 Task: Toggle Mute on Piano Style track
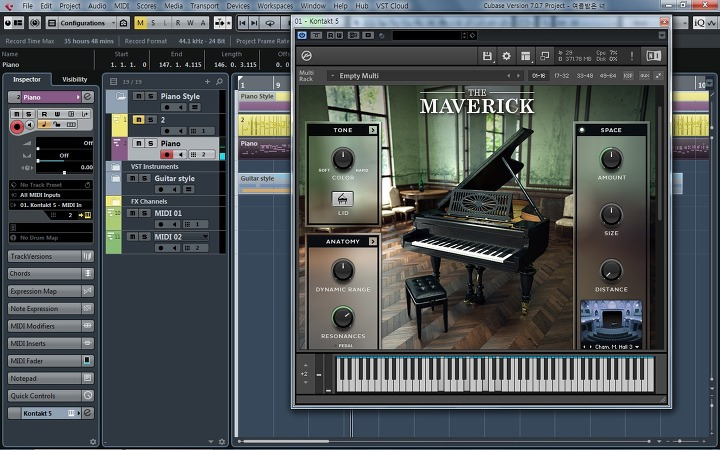coord(138,96)
